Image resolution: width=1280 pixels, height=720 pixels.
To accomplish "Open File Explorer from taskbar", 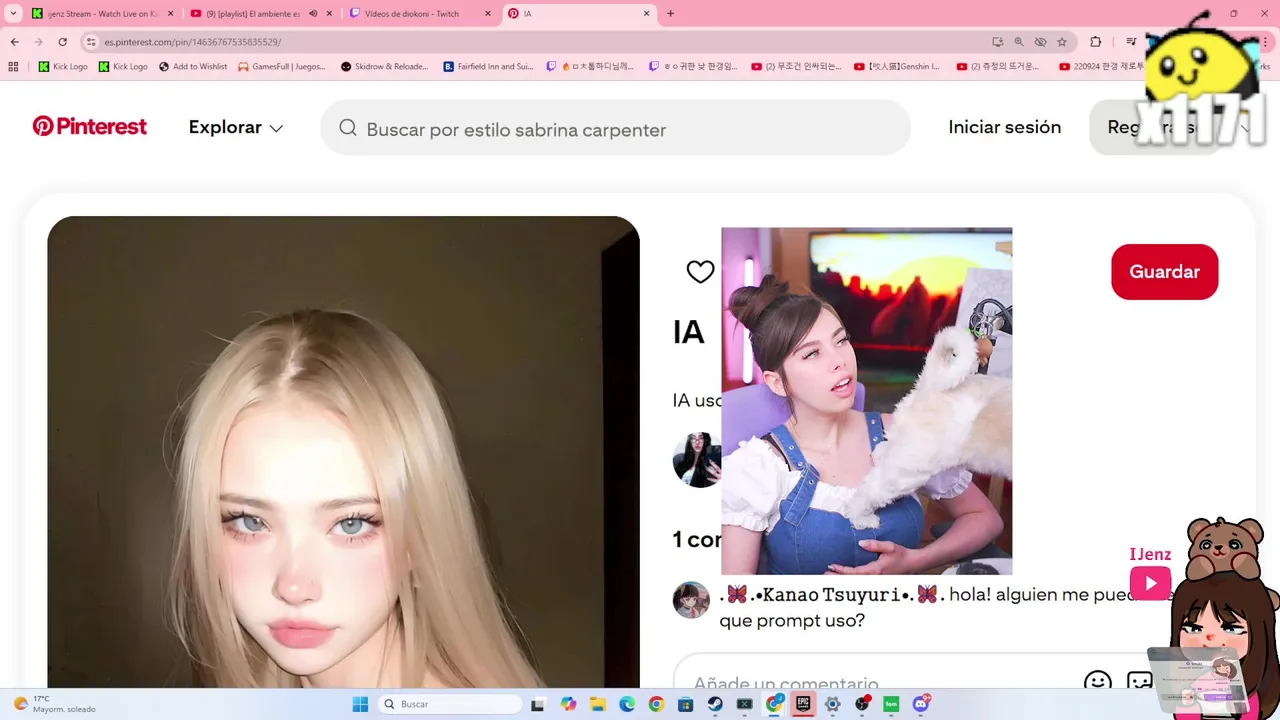I will click(597, 704).
